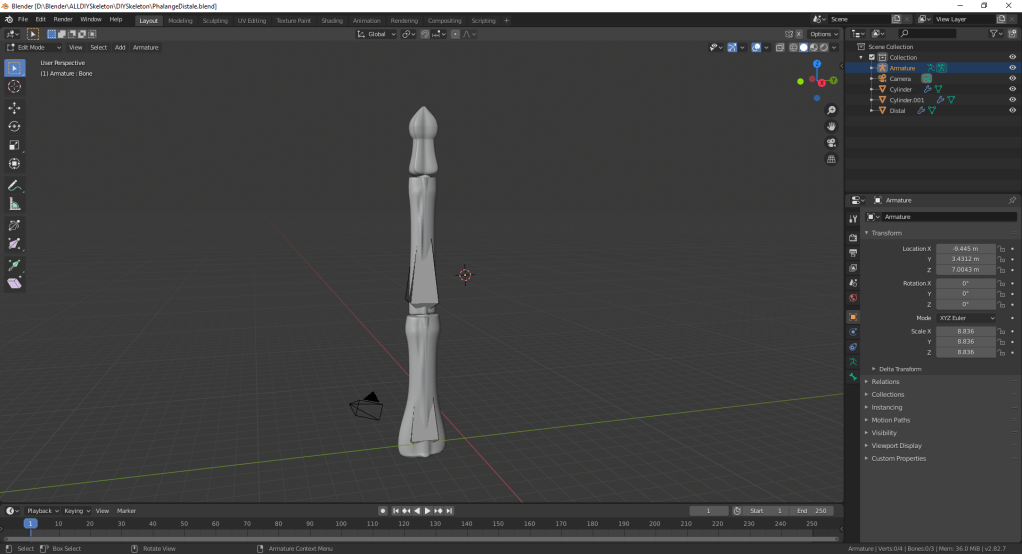The width and height of the screenshot is (1022, 554).
Task: Select the Measure tool
Action: pyautogui.click(x=15, y=204)
